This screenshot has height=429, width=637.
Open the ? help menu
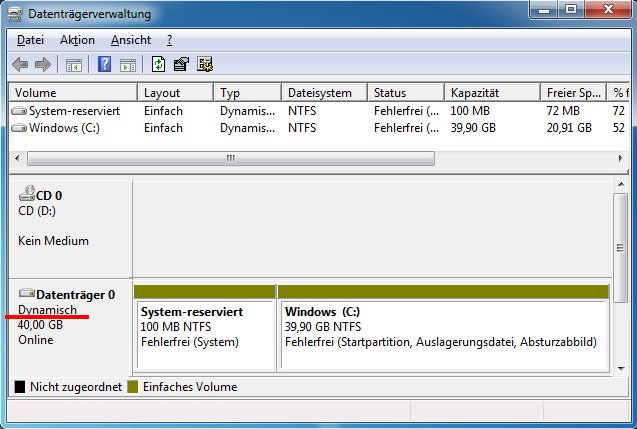coord(169,40)
